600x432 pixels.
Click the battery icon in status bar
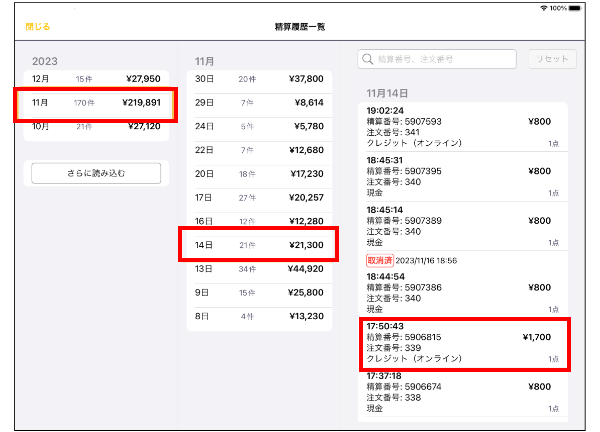point(584,7)
